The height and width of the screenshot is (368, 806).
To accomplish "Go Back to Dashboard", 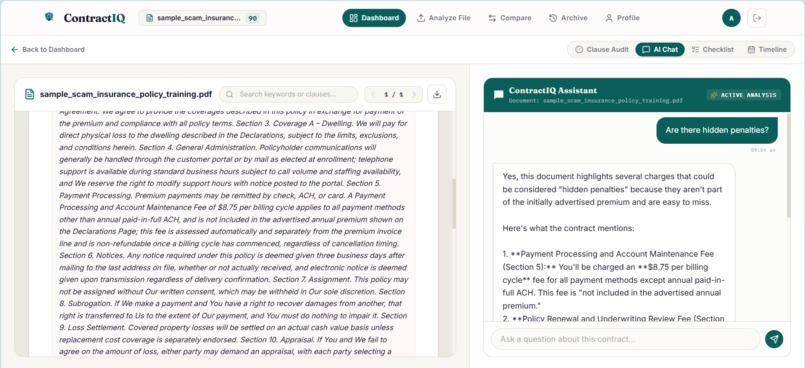I will (48, 49).
